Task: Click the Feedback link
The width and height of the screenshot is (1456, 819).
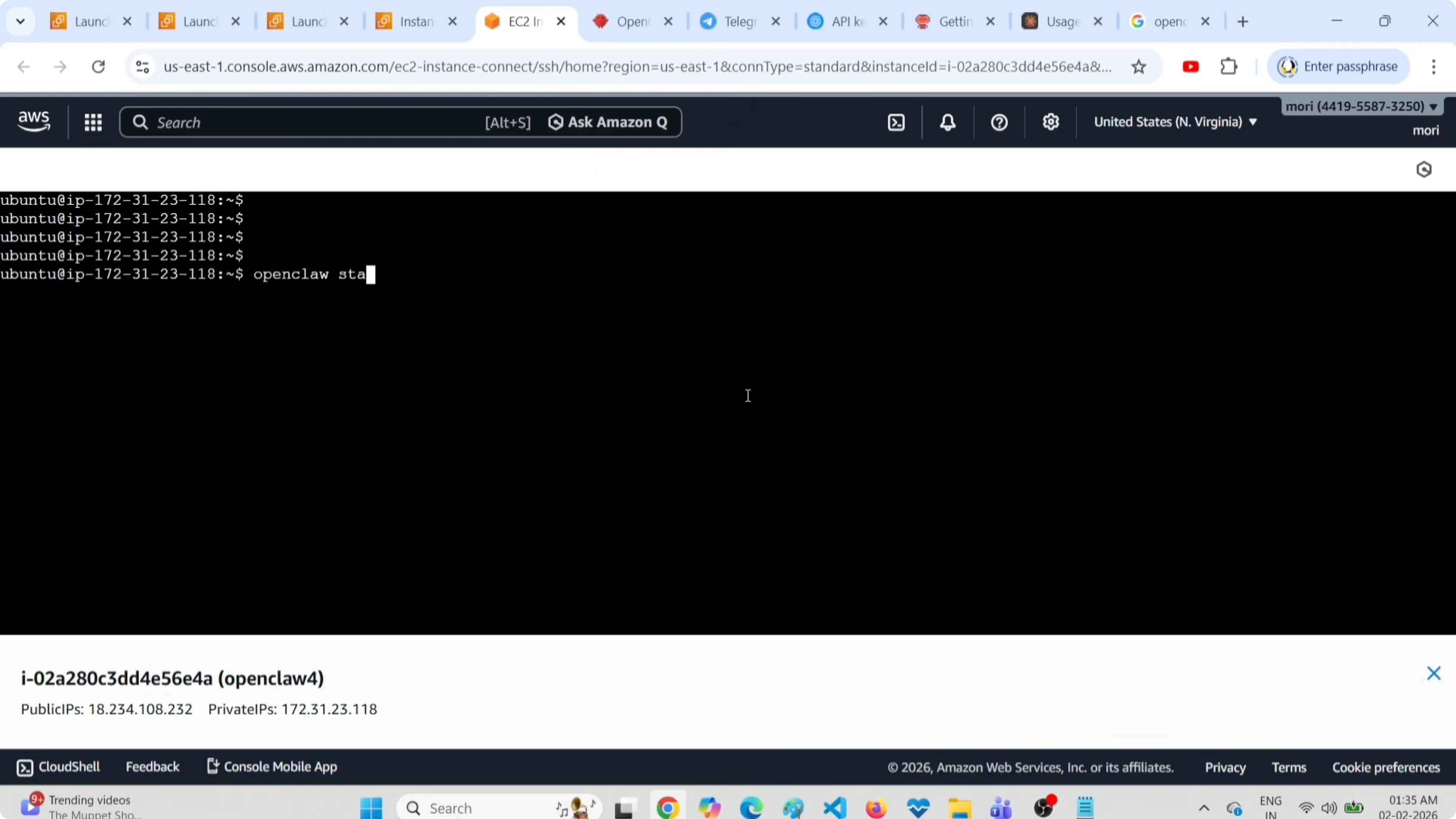Action: point(152,767)
